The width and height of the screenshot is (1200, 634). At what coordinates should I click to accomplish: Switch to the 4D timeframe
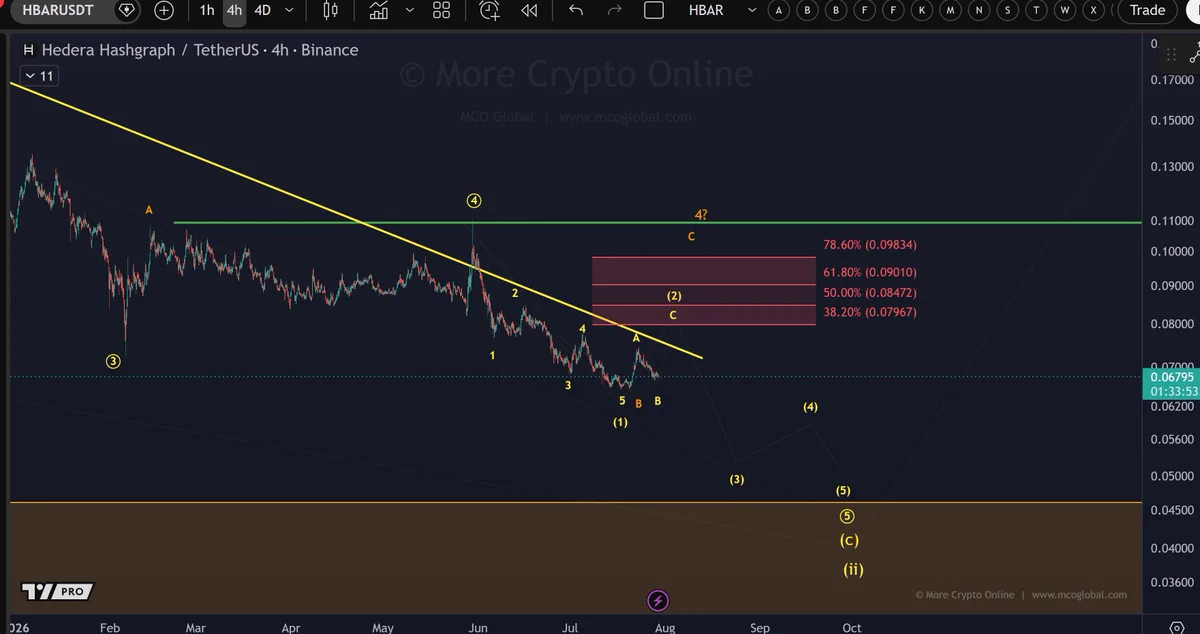point(262,10)
